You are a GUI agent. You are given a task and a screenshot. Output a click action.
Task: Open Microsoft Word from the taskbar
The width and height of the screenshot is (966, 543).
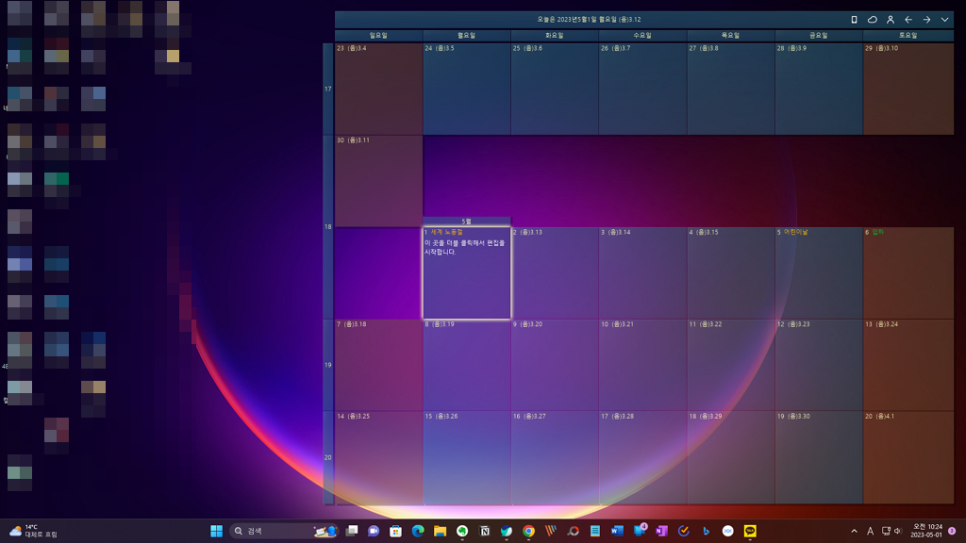point(617,531)
